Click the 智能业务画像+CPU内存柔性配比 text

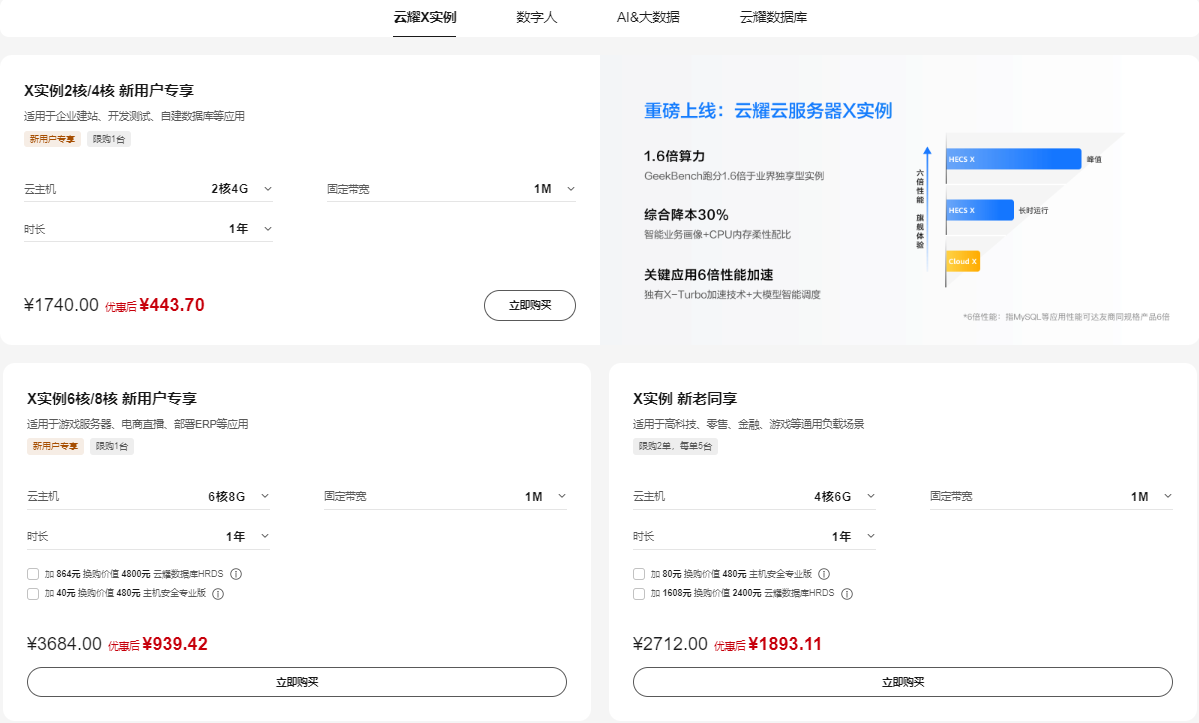pyautogui.click(x=717, y=235)
